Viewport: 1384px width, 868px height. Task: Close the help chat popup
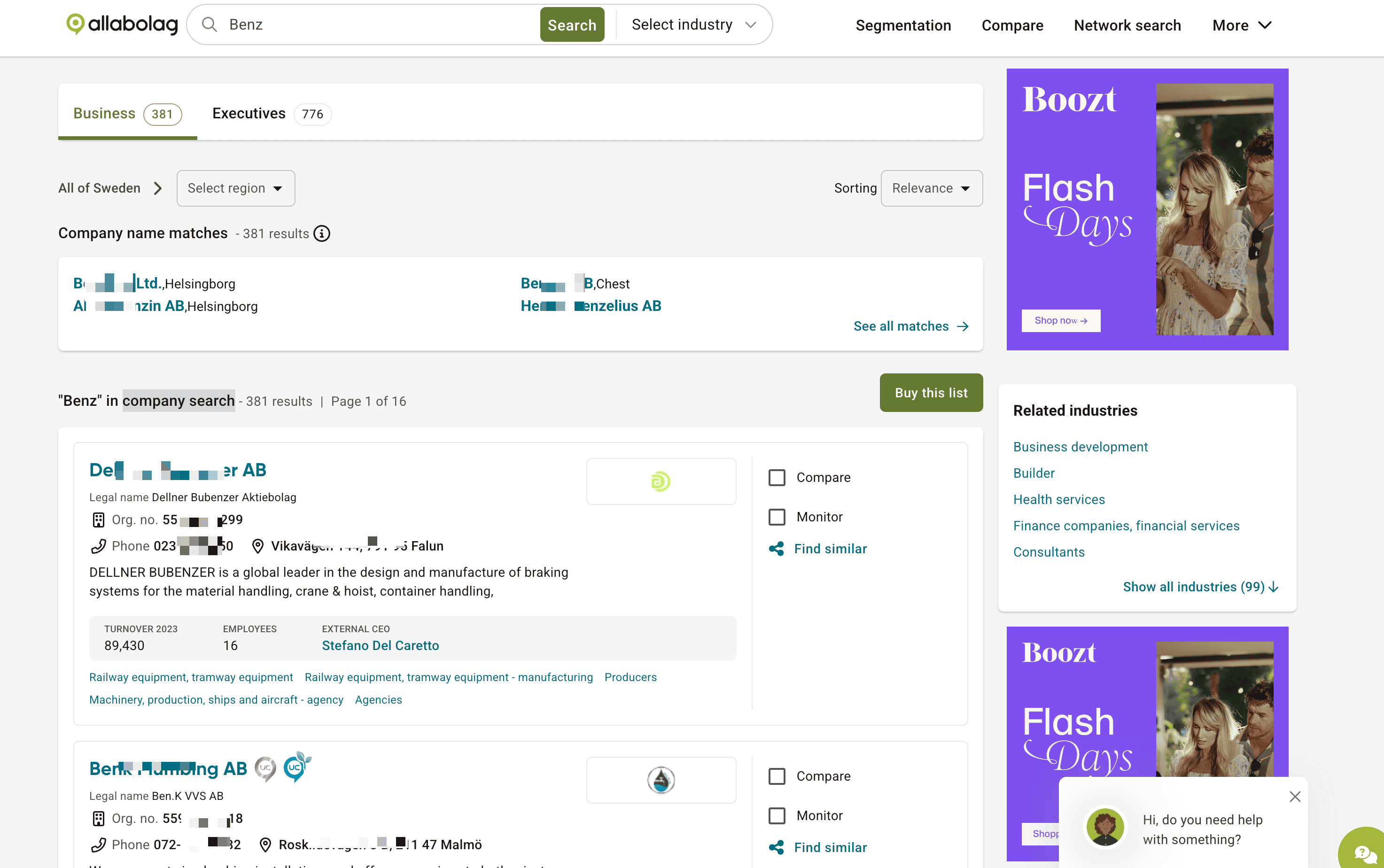(1294, 796)
